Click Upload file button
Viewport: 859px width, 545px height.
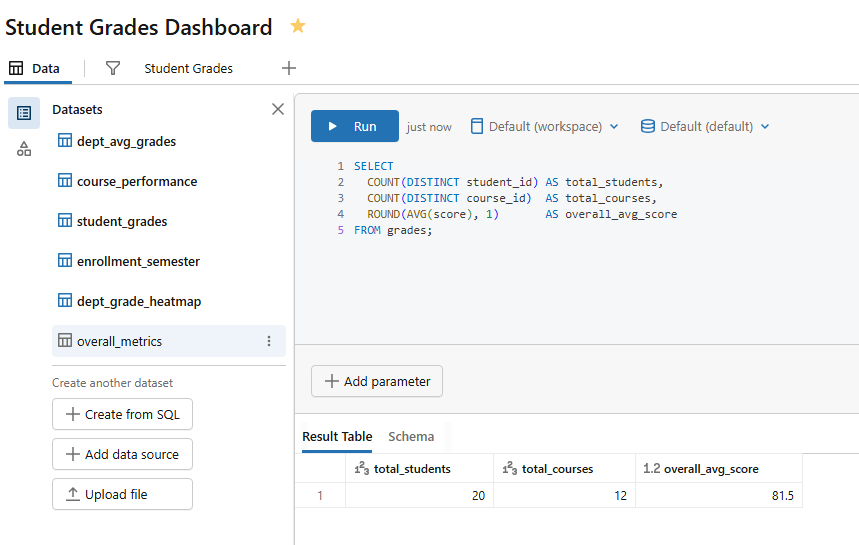pos(122,494)
